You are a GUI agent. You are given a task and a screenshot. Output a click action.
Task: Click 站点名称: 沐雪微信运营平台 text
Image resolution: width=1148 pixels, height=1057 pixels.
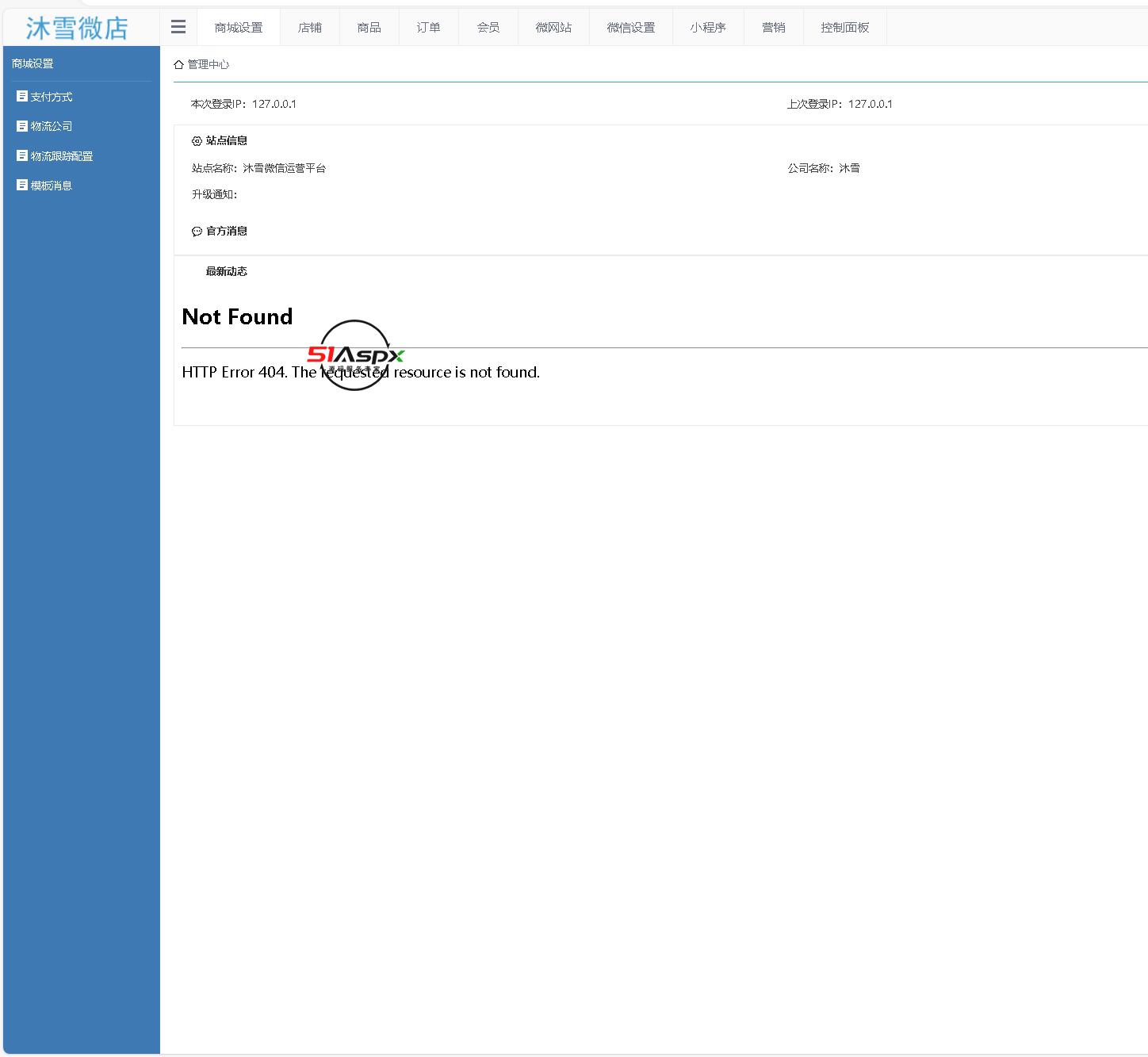click(258, 168)
